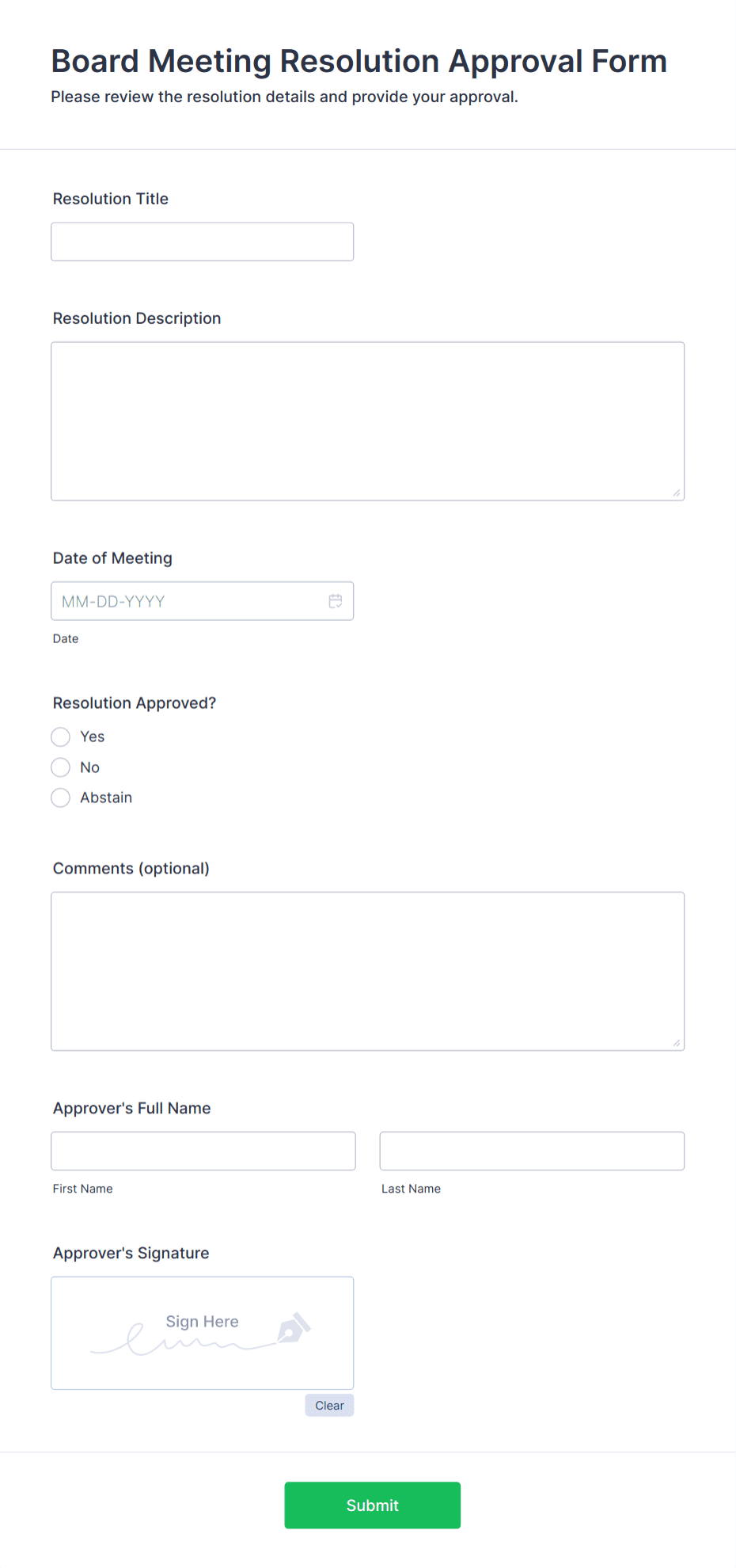Click the Comments resize handle
736x1568 pixels.
click(678, 1042)
